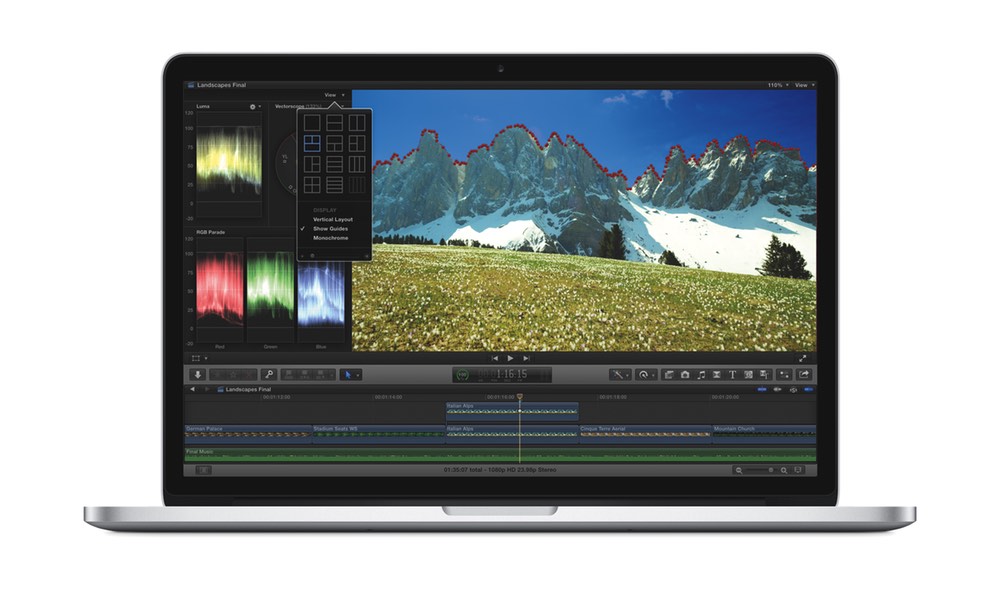Enable the Monochrome display option
Image resolution: width=1000 pixels, height=616 pixels.
(x=330, y=238)
